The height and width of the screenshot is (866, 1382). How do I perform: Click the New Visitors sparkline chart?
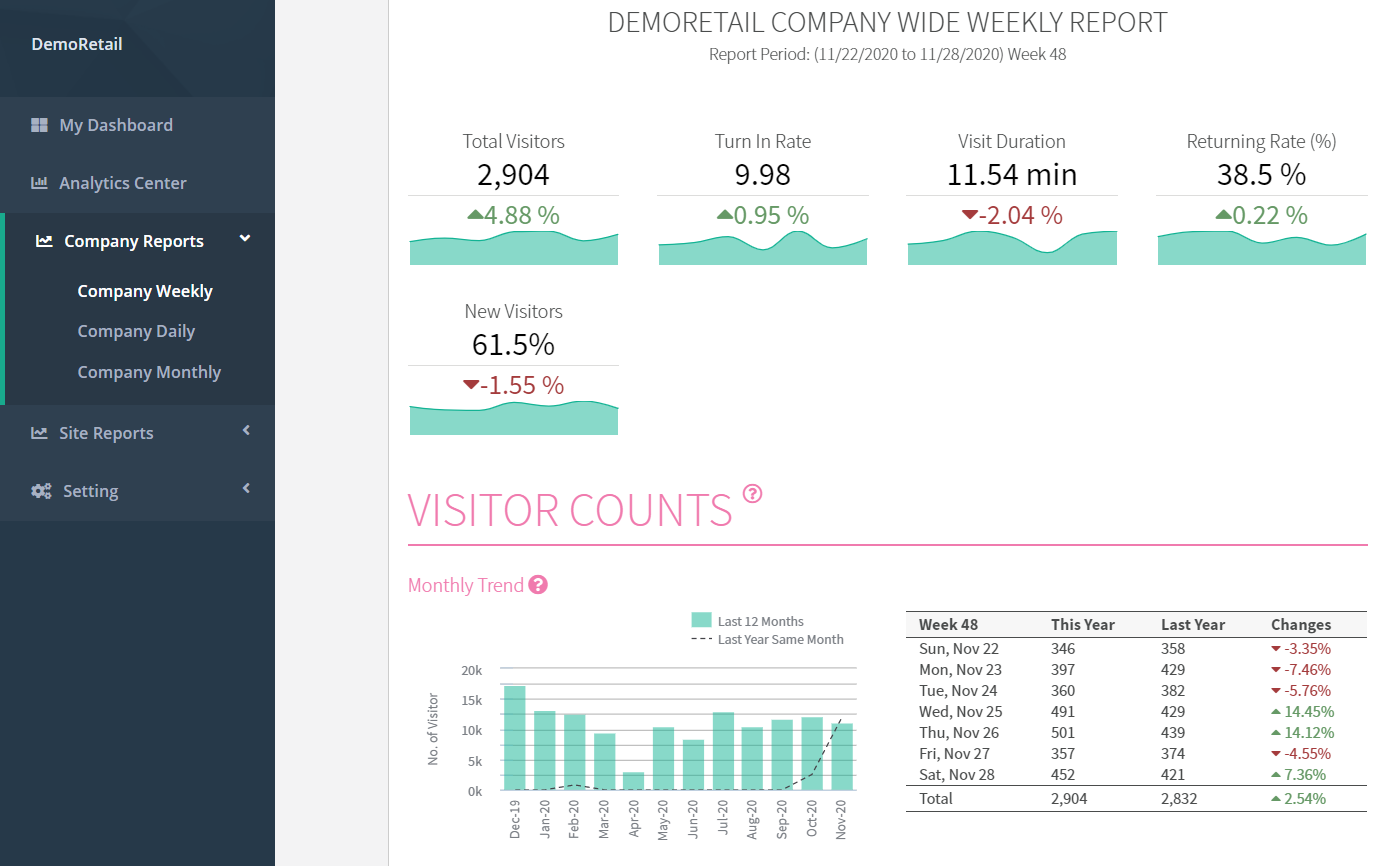[x=514, y=418]
